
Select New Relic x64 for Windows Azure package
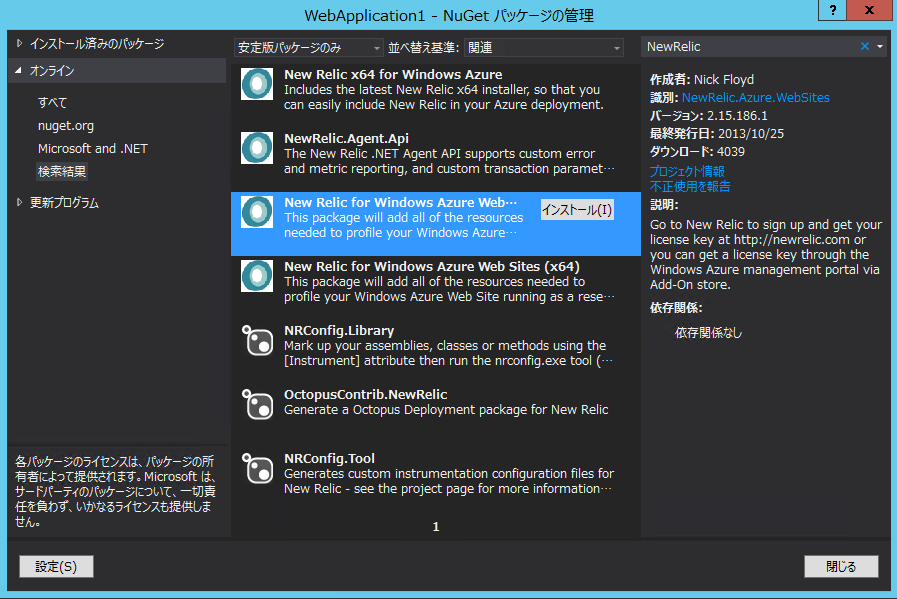click(x=436, y=90)
